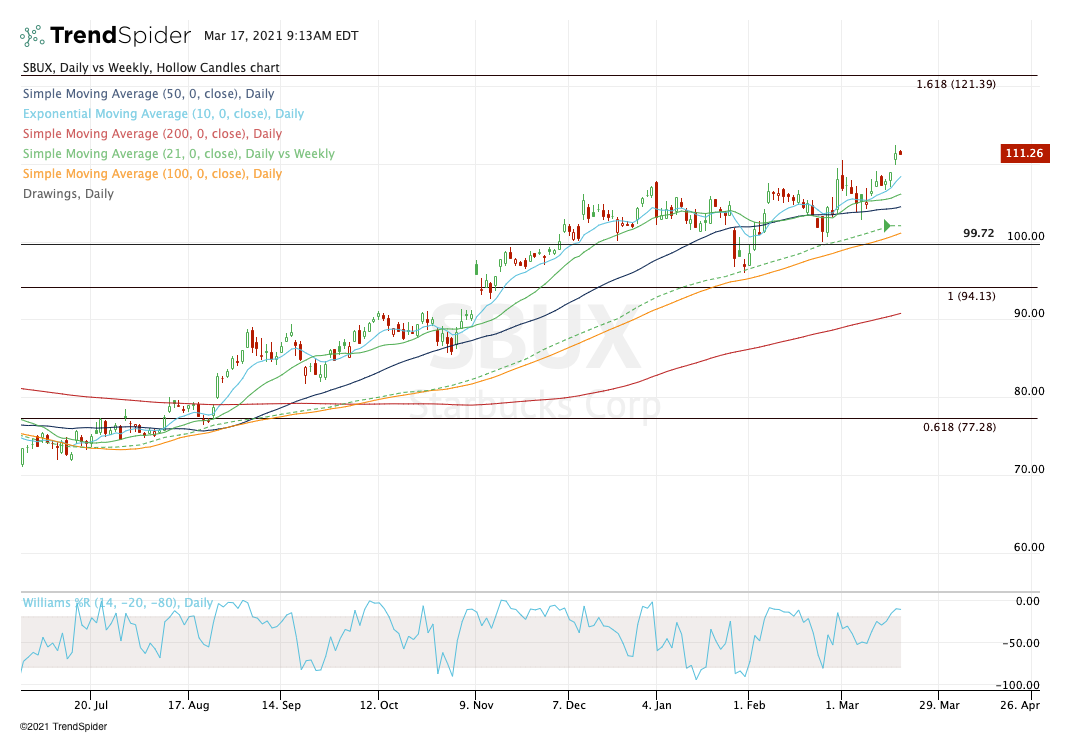The image size is (1070, 736).
Task: Click the 14. Sep date axis label
Action: [280, 705]
